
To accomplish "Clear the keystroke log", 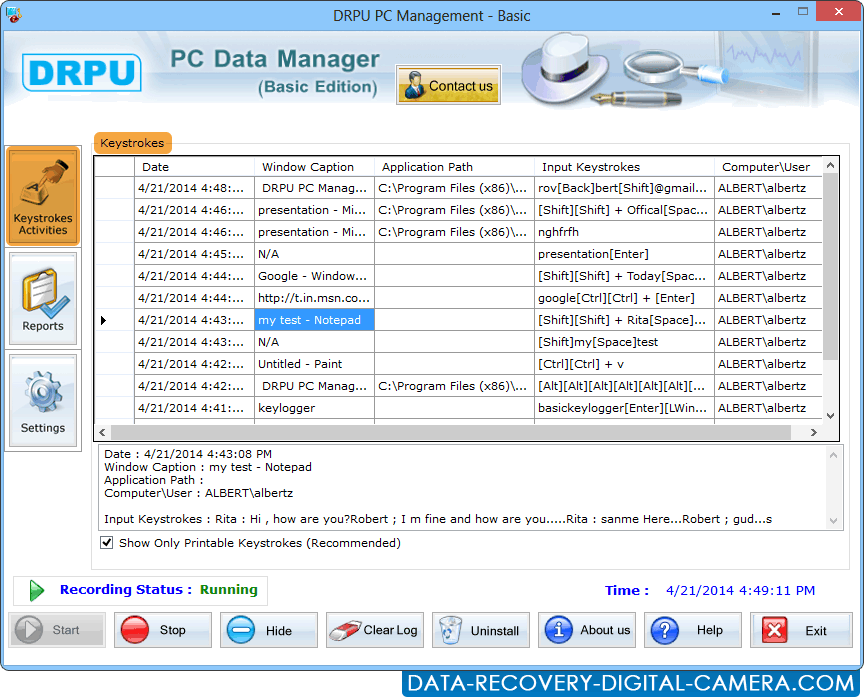I will coord(375,630).
